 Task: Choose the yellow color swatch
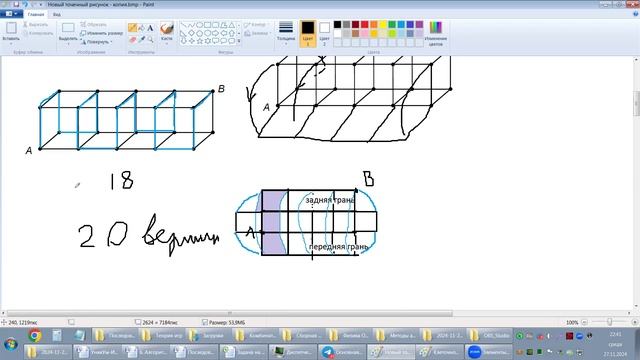pos(383,24)
